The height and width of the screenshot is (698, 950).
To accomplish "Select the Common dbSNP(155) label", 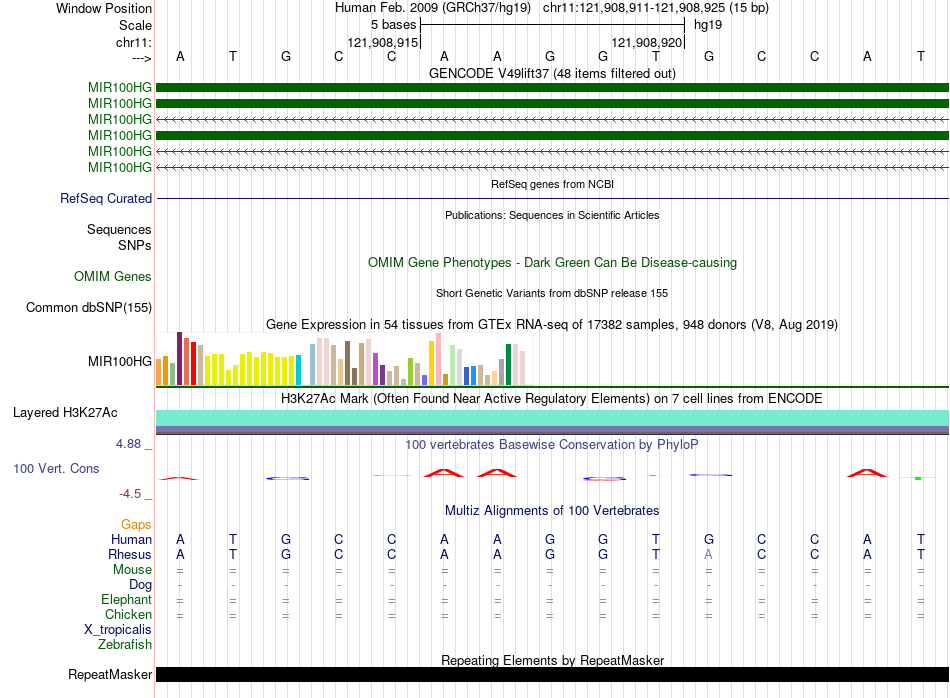I will tap(89, 307).
